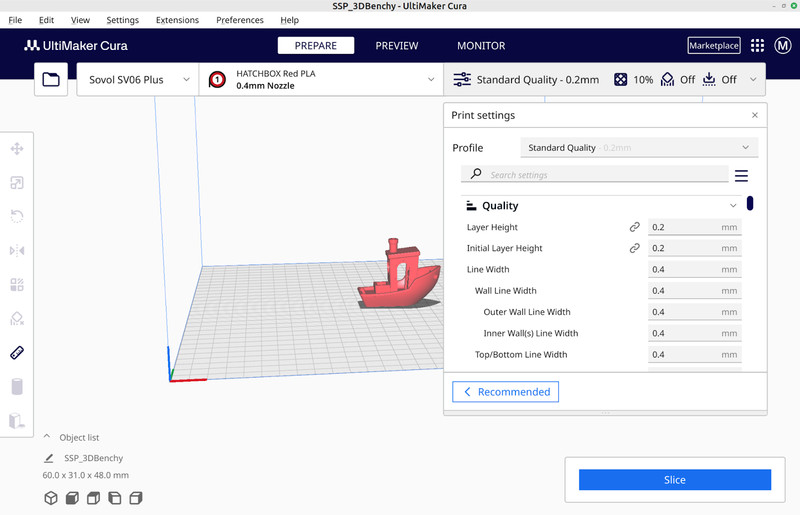This screenshot has height=515, width=800.
Task: Close the Print settings panel
Action: tap(755, 115)
